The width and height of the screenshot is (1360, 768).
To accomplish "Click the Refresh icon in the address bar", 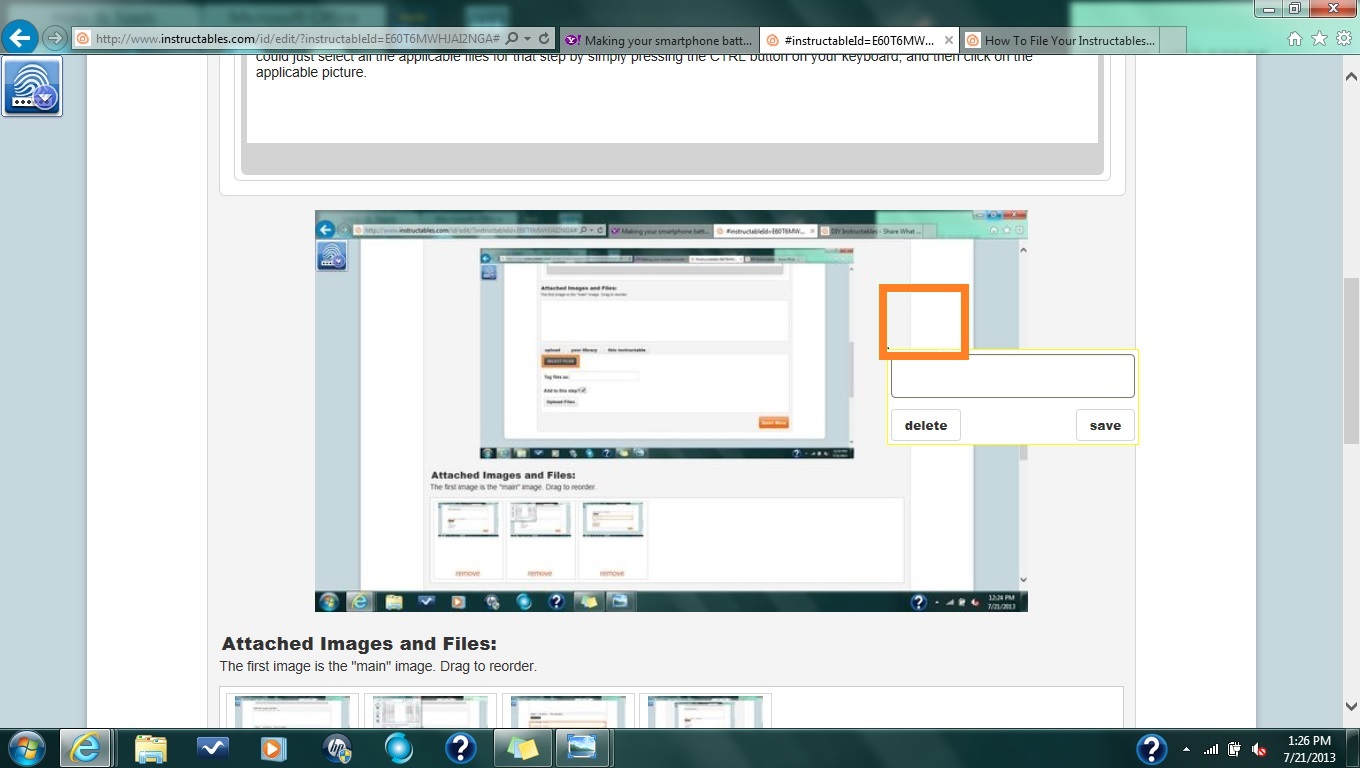I will (544, 39).
